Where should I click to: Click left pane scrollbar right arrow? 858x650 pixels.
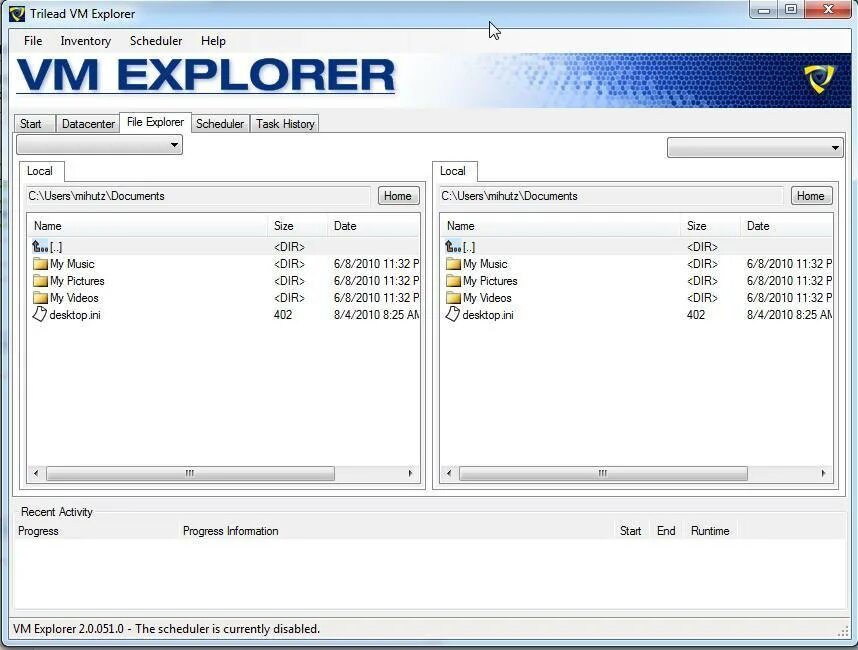pyautogui.click(x=410, y=473)
